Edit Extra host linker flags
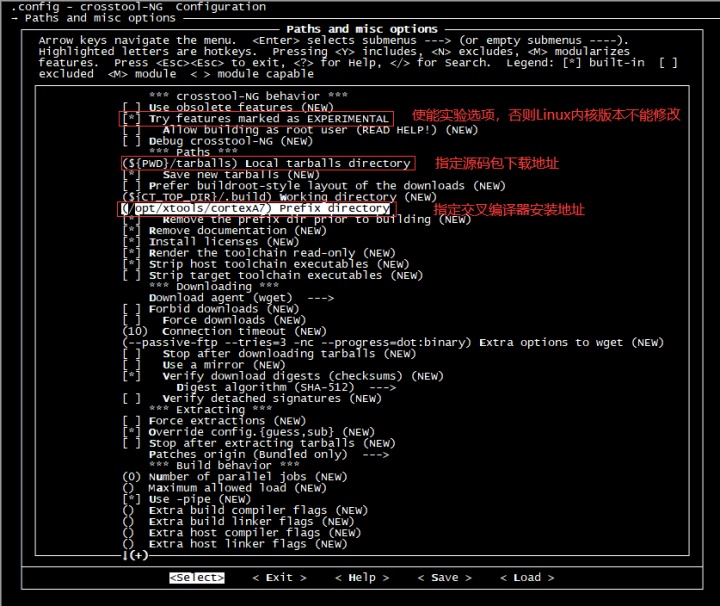The width and height of the screenshot is (720, 606). click(x=235, y=544)
